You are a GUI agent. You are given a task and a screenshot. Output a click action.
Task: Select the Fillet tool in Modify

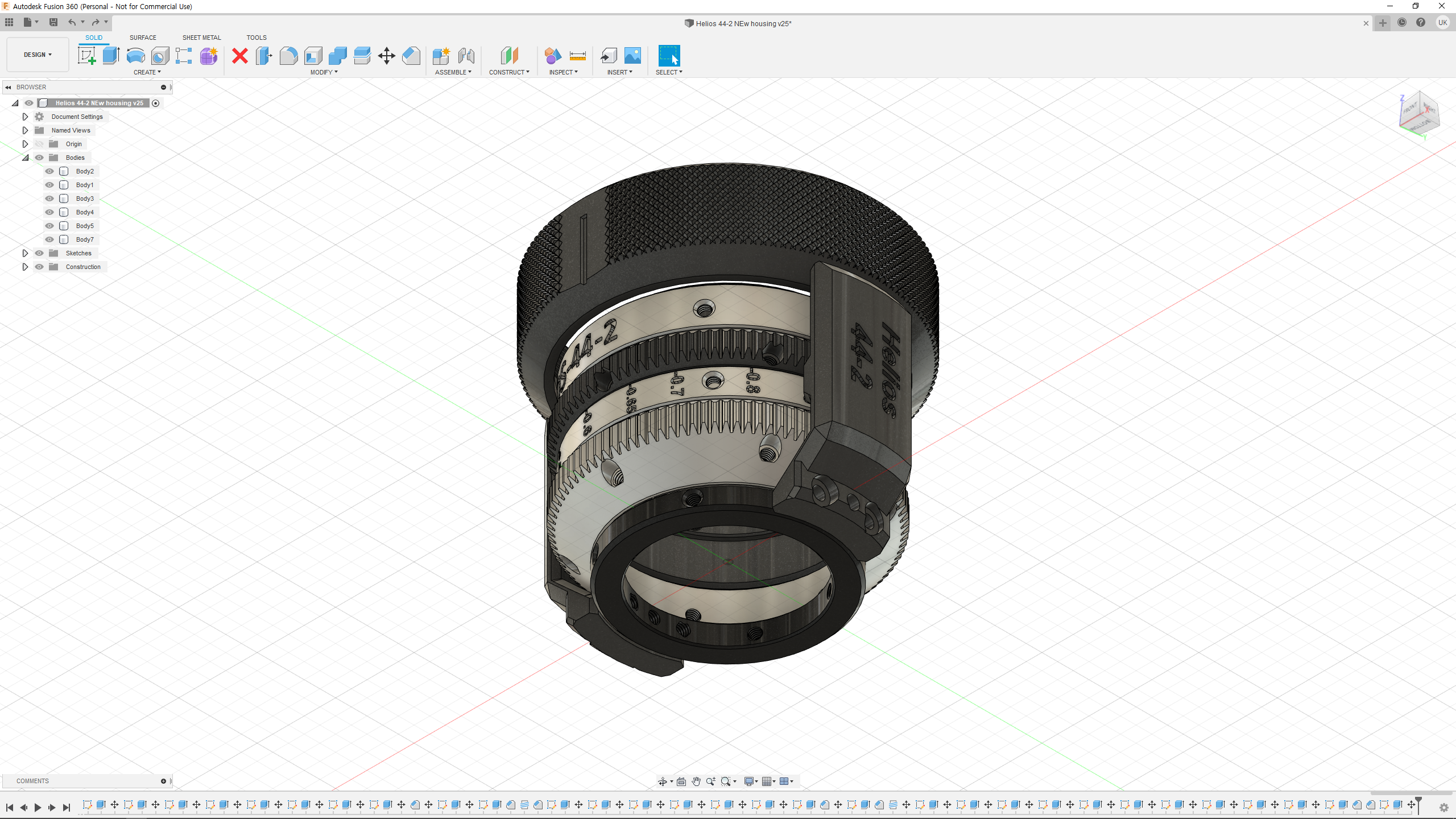tap(288, 56)
